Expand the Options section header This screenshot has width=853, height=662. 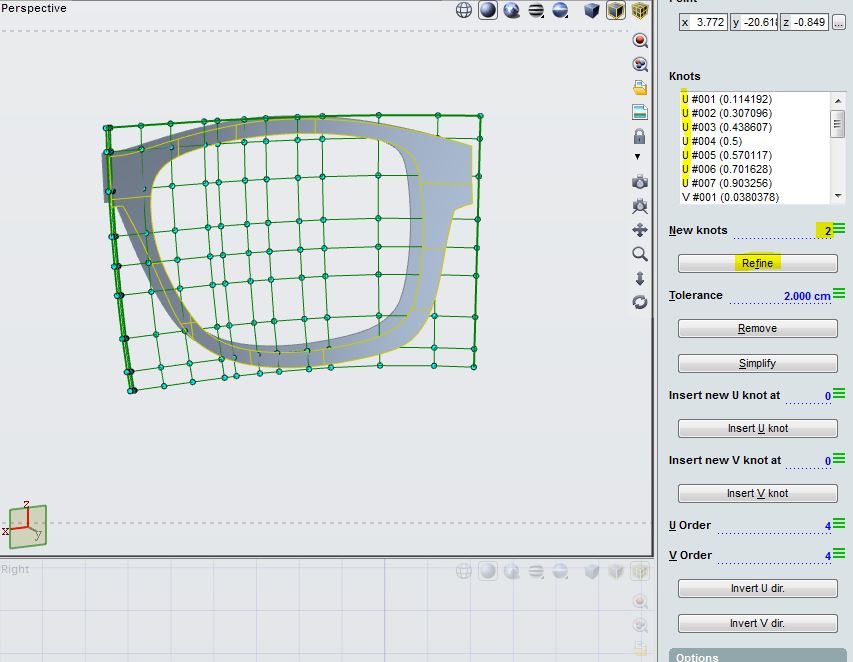point(757,655)
